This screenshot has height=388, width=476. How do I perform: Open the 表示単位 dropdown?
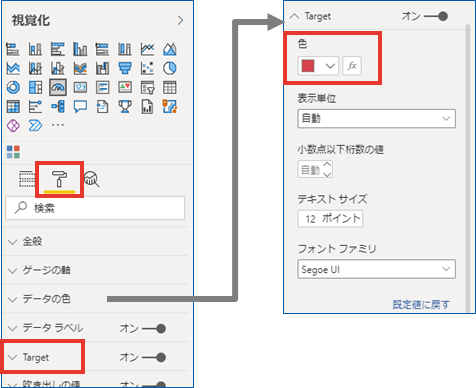(x=376, y=118)
